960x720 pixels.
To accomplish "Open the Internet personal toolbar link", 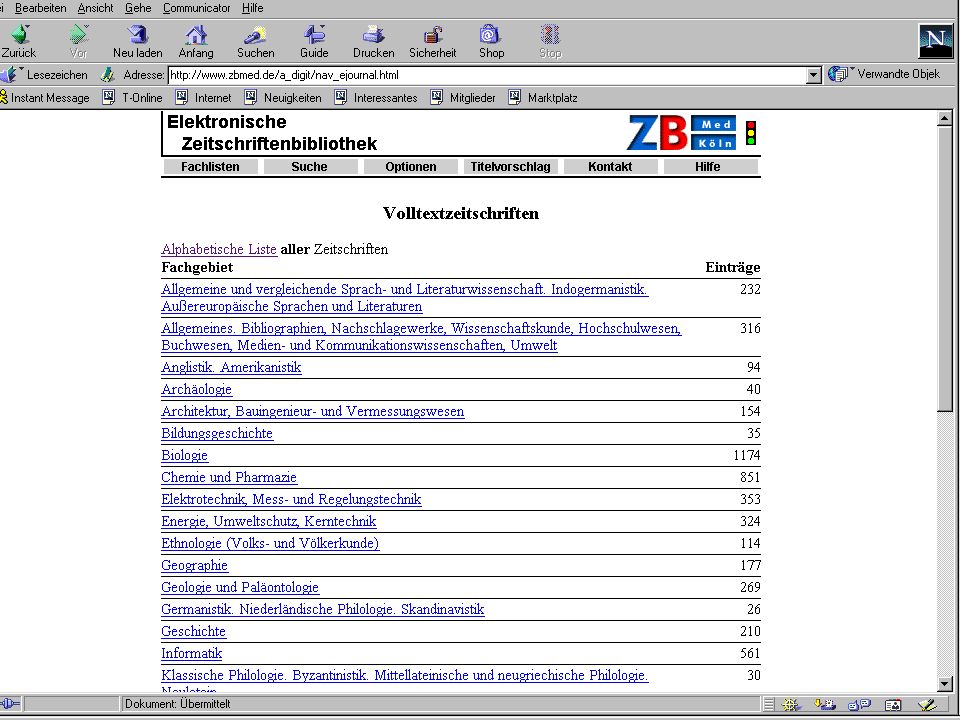I will click(x=203, y=97).
